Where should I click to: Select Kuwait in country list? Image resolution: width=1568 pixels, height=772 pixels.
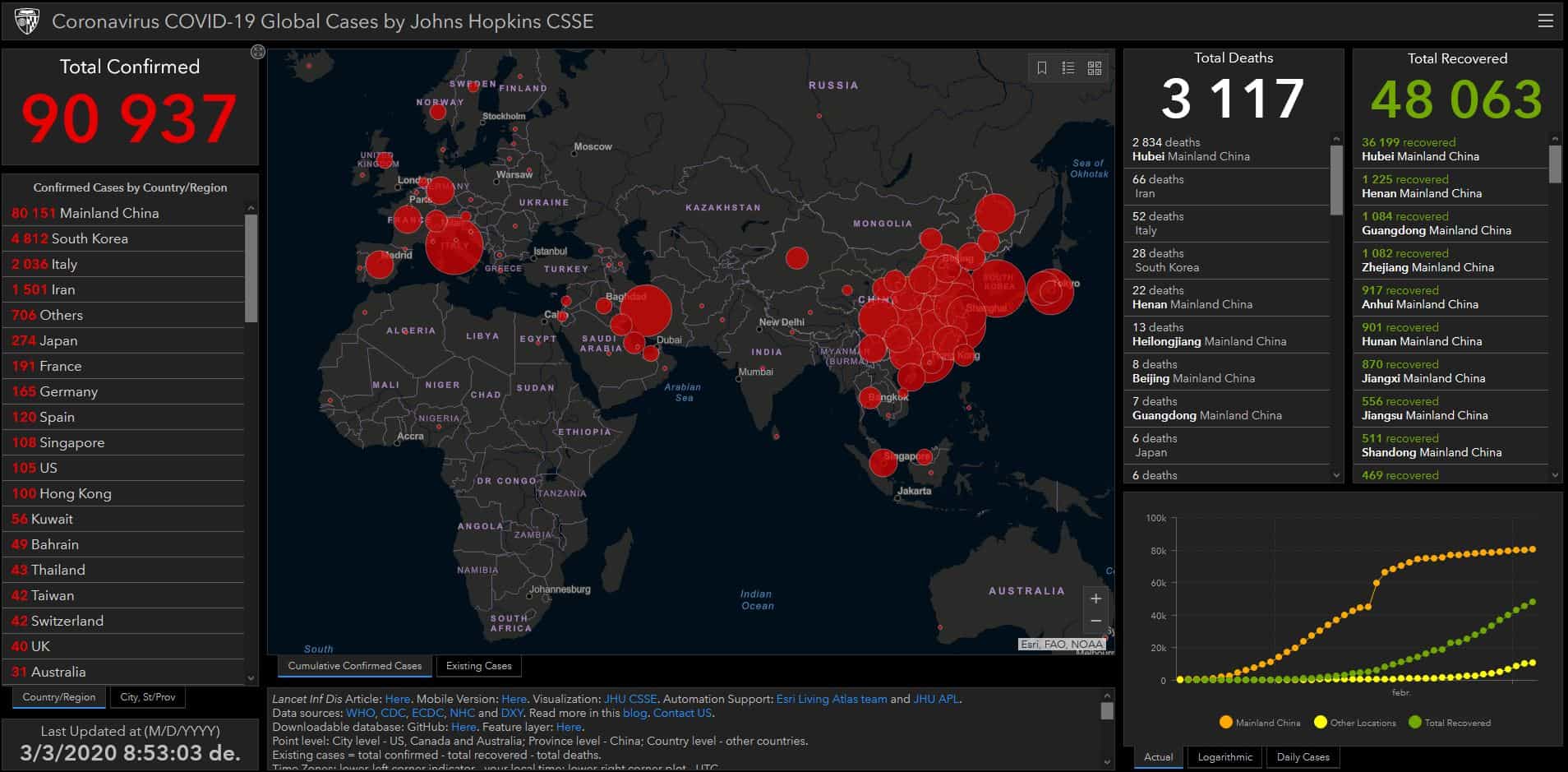point(123,519)
